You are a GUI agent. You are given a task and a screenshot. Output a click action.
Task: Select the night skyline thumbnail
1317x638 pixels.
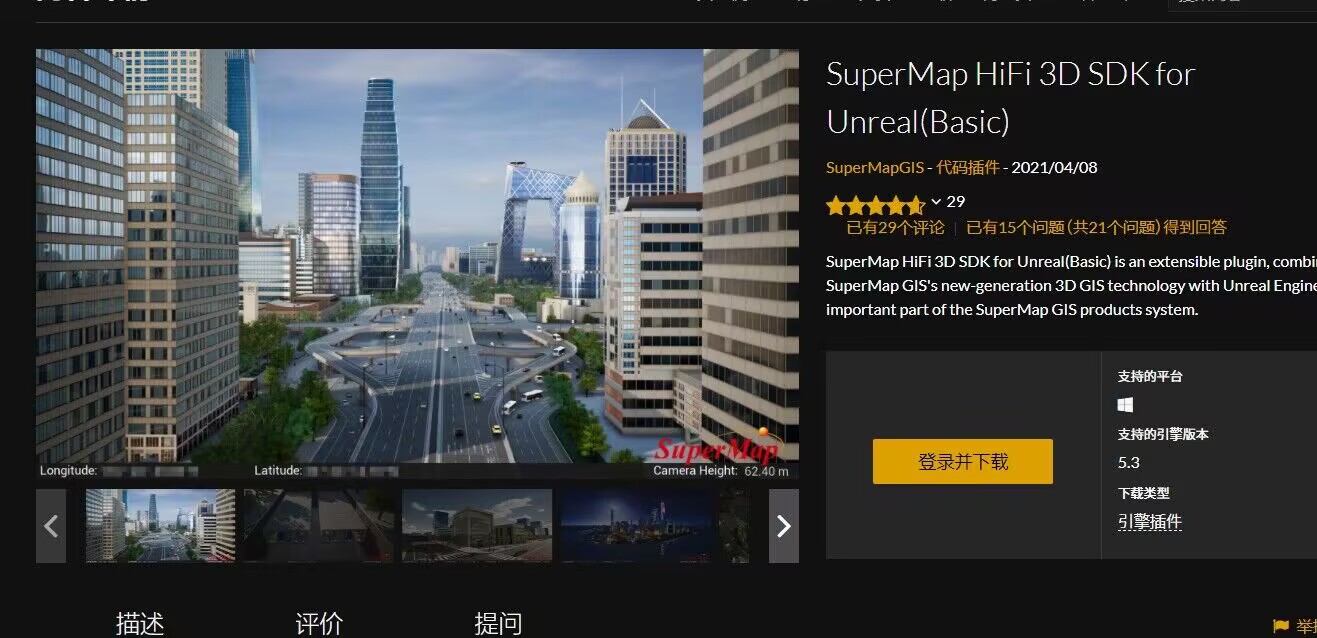(636, 526)
